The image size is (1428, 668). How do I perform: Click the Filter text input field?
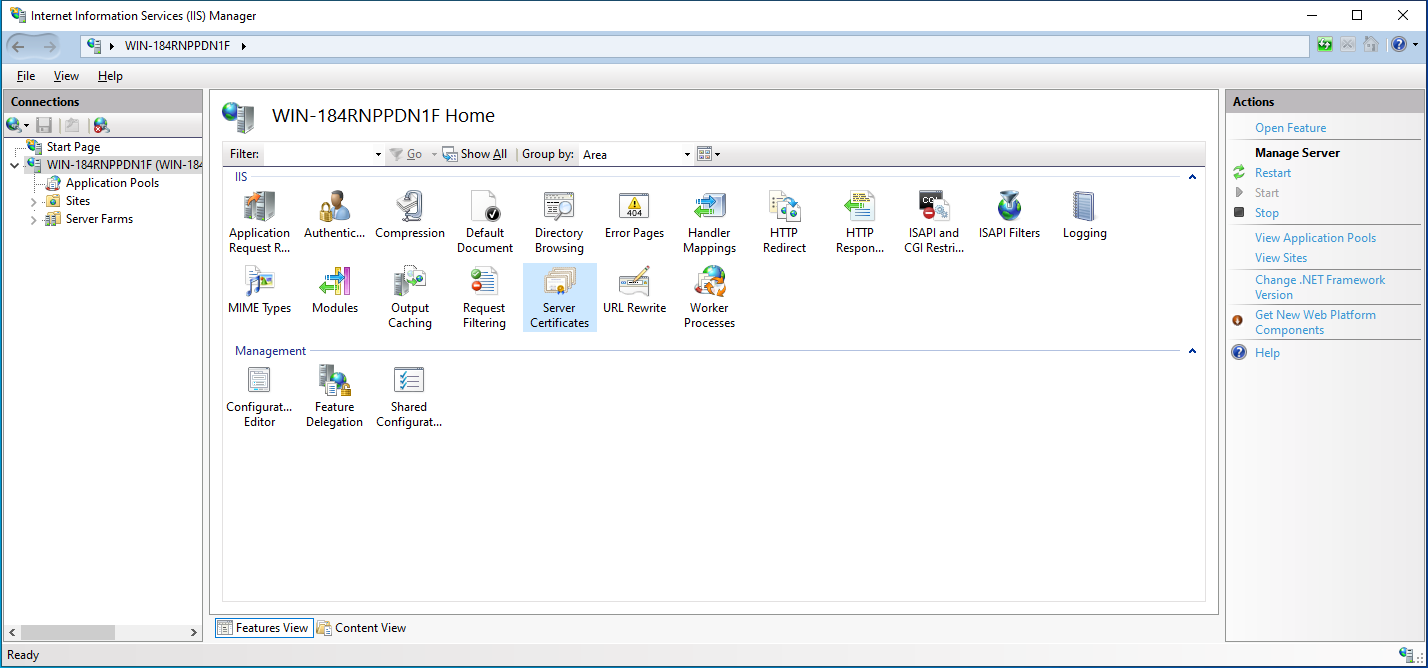317,154
